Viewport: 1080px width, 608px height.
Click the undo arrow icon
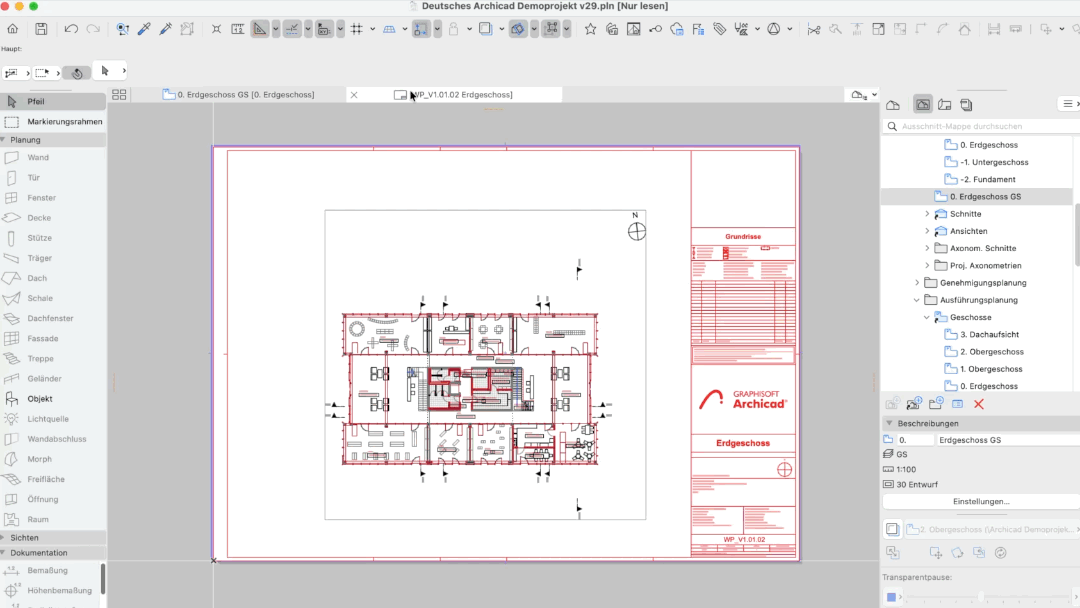click(x=71, y=29)
